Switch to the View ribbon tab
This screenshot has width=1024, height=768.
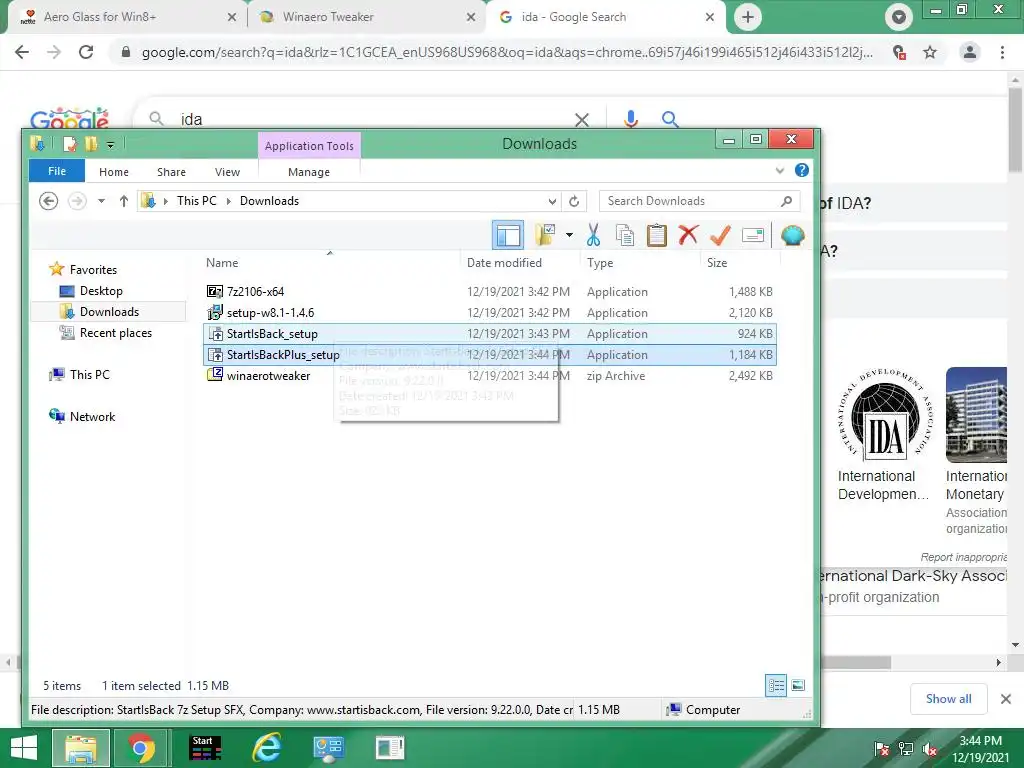[x=227, y=172]
